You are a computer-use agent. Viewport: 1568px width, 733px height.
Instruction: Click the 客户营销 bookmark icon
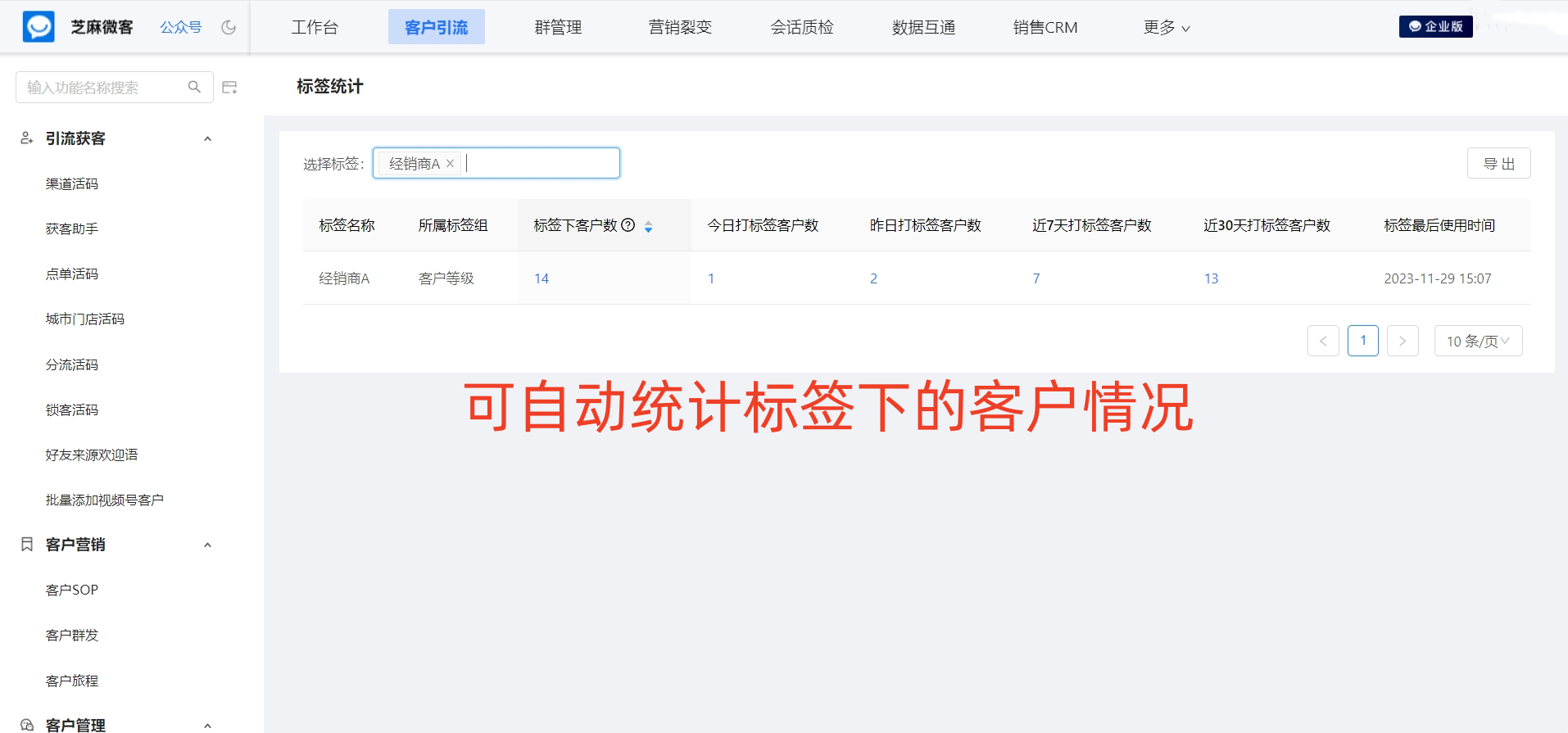coord(27,545)
